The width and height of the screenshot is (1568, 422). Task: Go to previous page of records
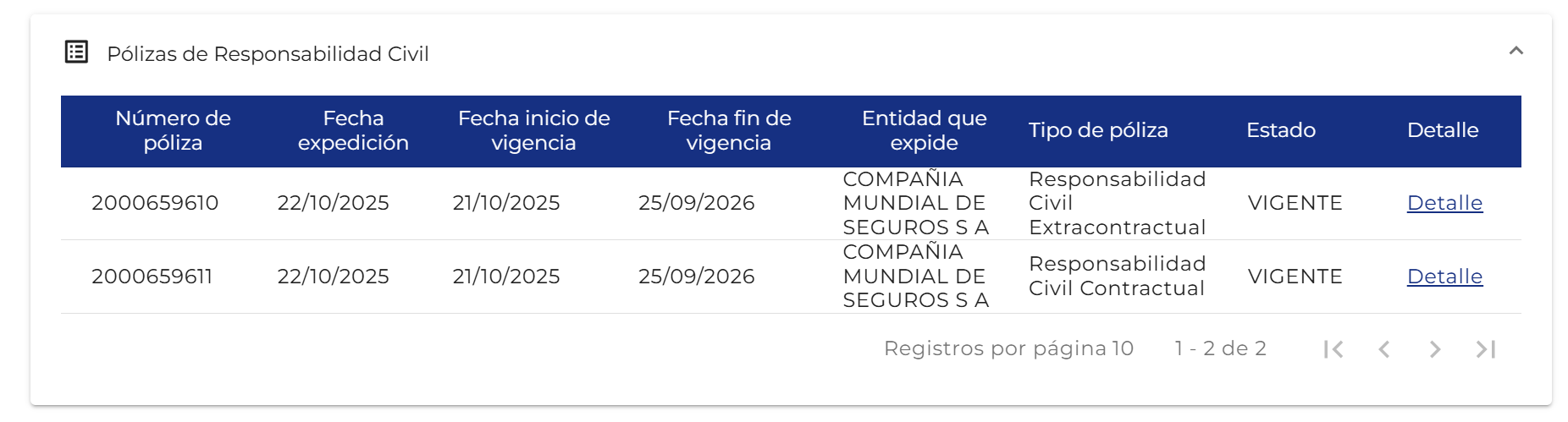click(x=1384, y=349)
